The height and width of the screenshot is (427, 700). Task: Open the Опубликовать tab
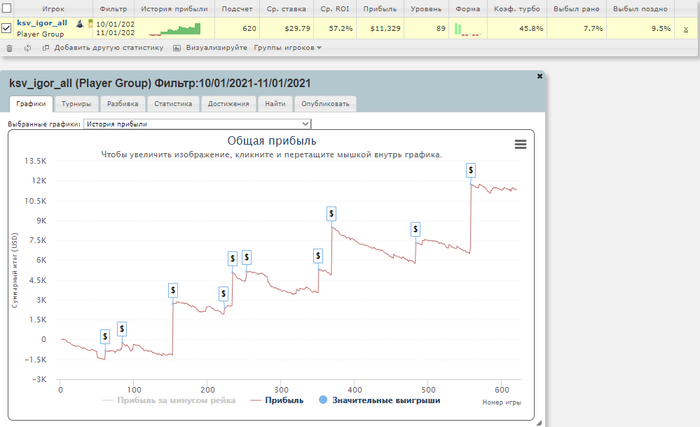(x=325, y=104)
